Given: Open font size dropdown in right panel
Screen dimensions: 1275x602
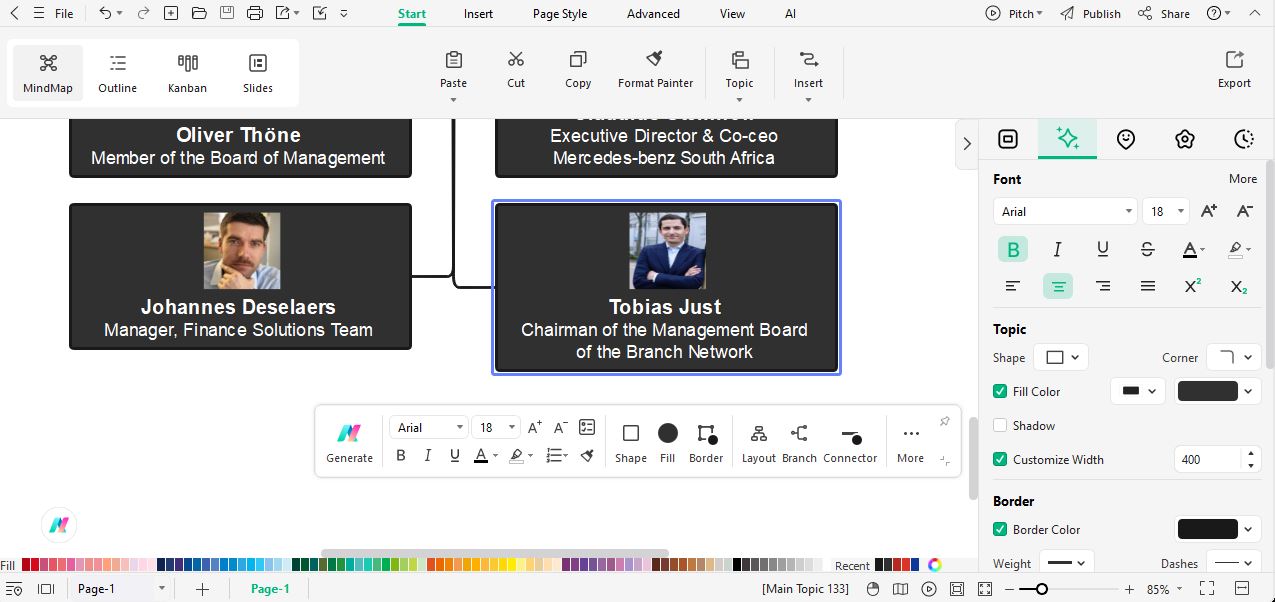Looking at the screenshot, I should coord(1166,211).
